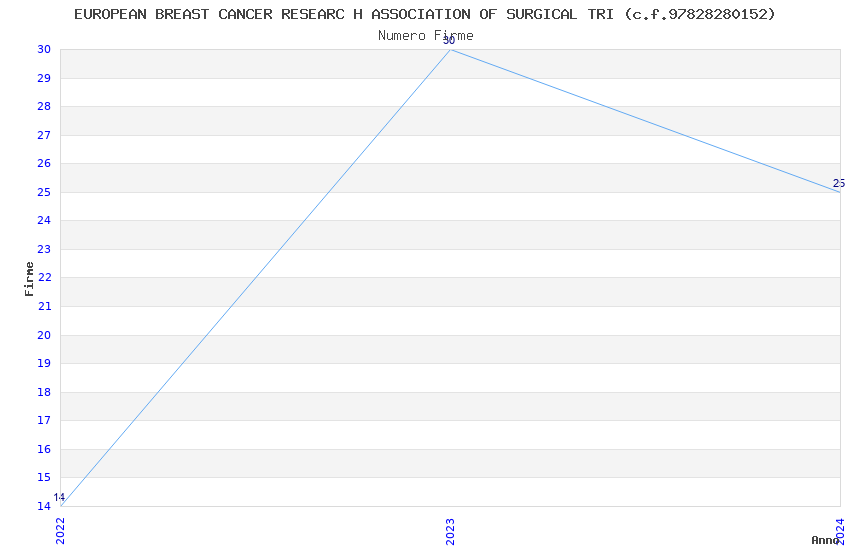
Task: Click the data label 25 for 2024
Action: (x=839, y=183)
